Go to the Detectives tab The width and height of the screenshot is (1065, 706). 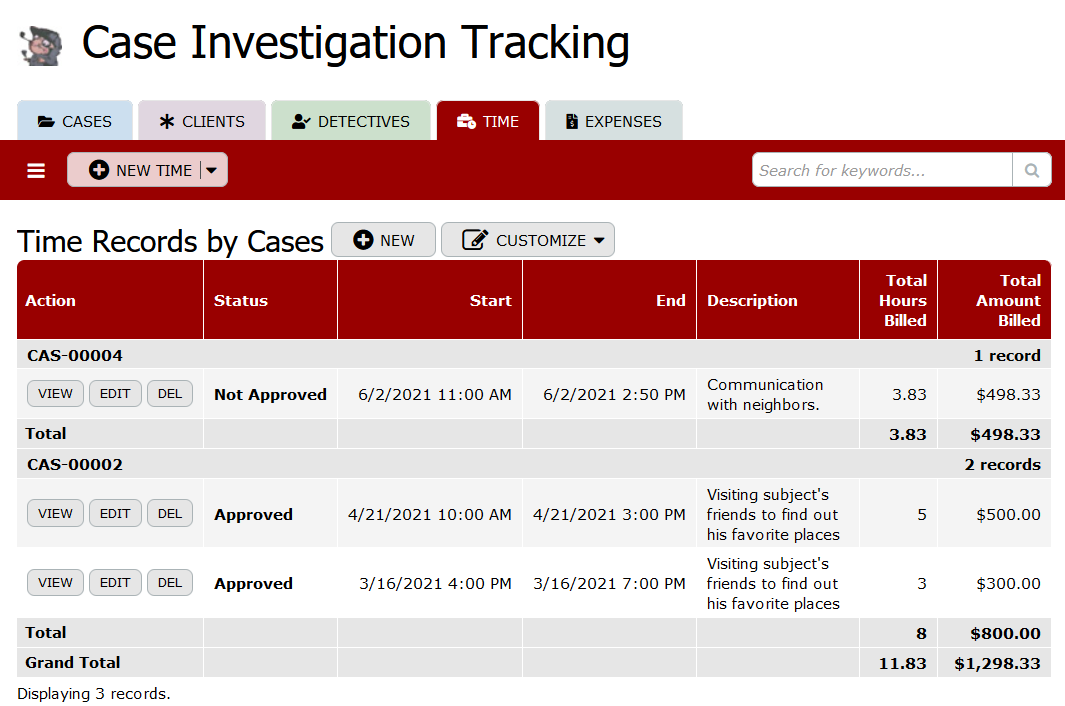(351, 121)
